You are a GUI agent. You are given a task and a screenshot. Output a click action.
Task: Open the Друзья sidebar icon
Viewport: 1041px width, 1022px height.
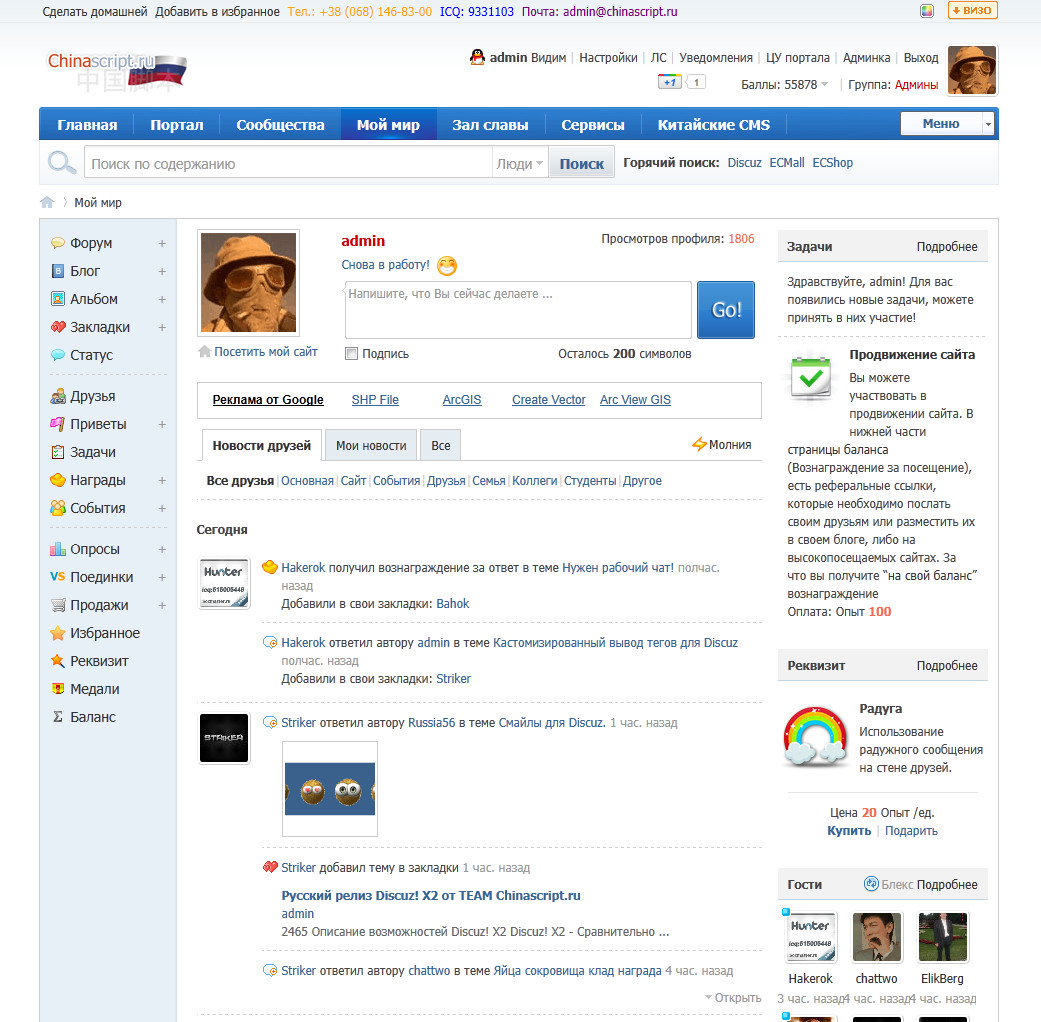click(x=58, y=396)
